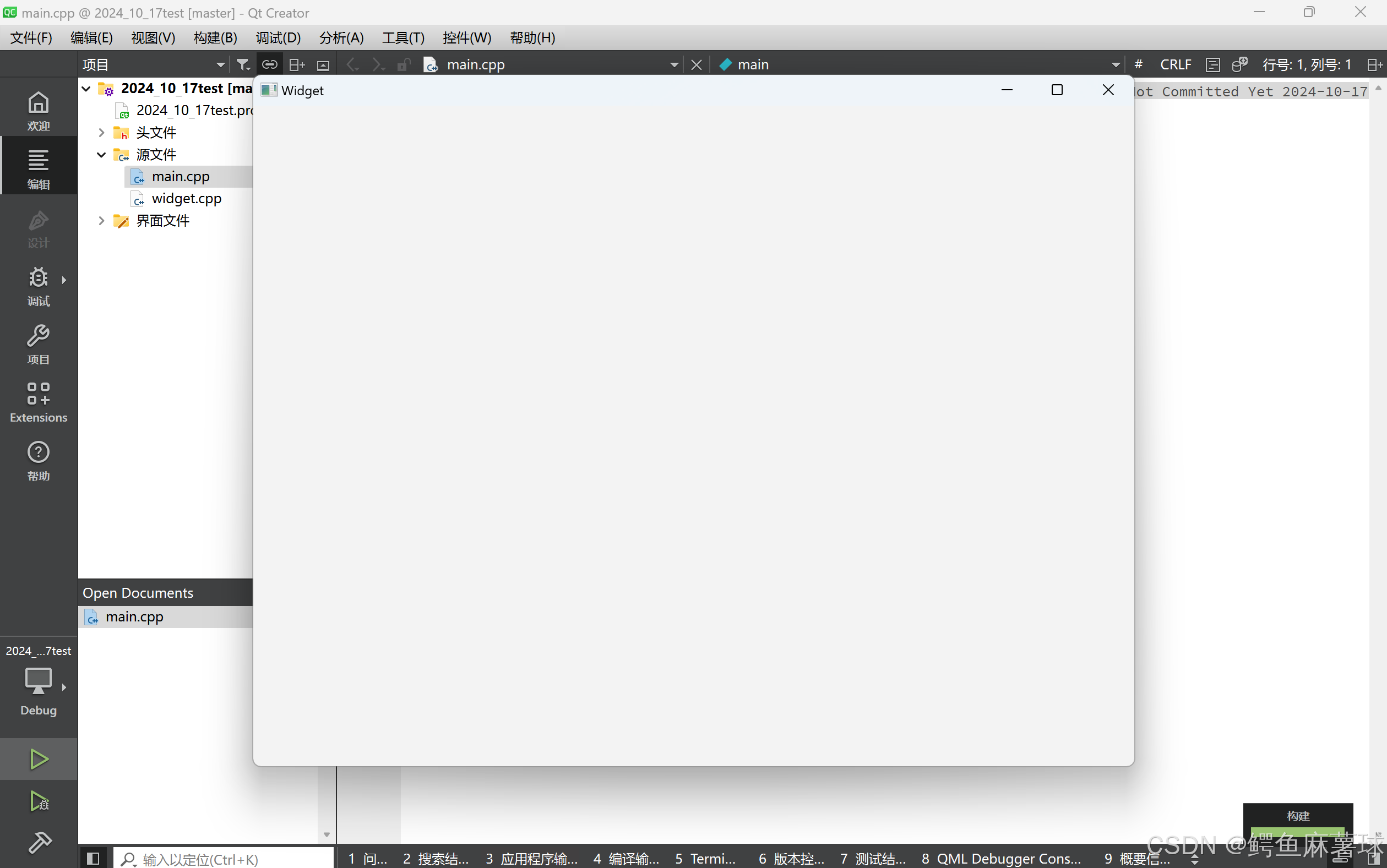Open the Help (帮助) mode
1387x868 pixels.
coord(39,461)
